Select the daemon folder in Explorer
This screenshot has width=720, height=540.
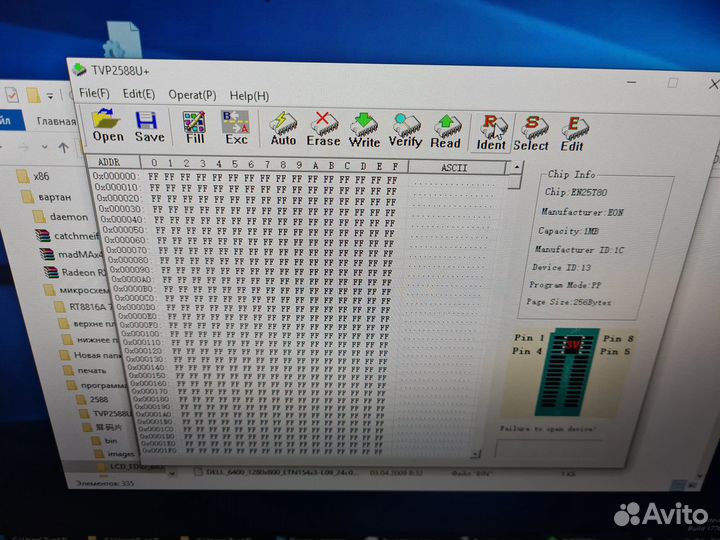[x=61, y=217]
